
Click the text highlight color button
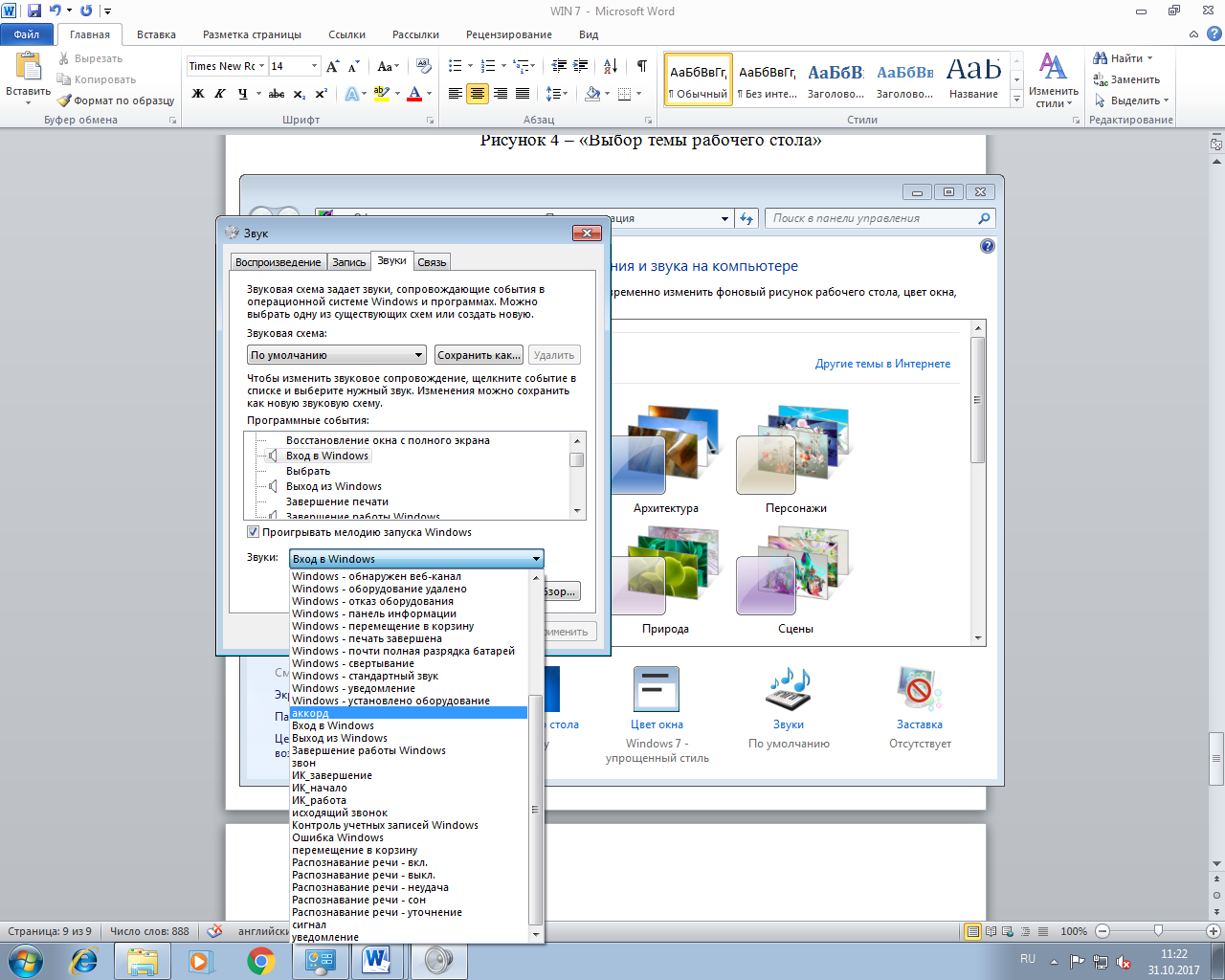[381, 94]
